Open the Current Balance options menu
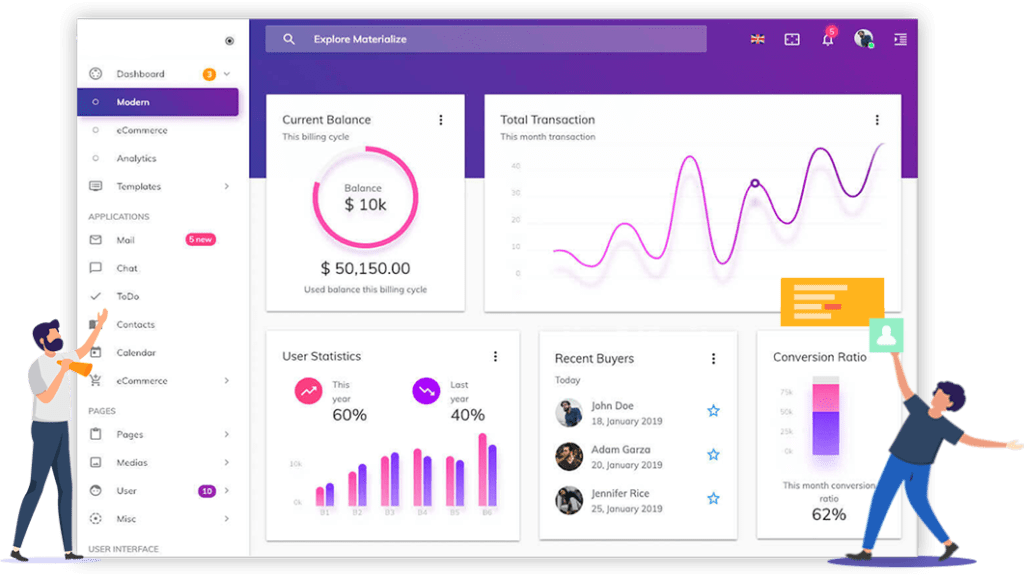1024x576 pixels. tap(441, 120)
